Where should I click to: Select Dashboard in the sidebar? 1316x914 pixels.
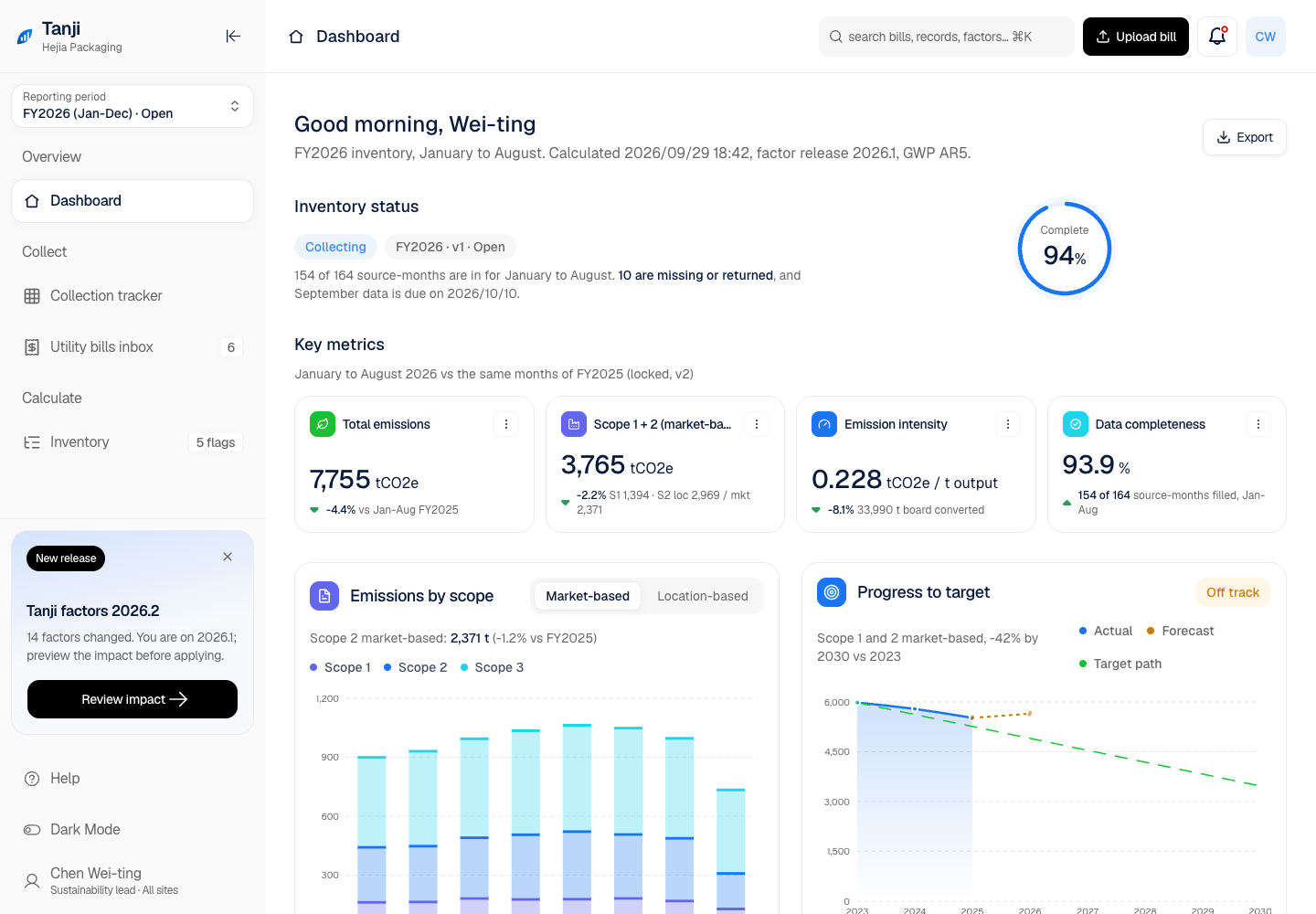pos(133,201)
